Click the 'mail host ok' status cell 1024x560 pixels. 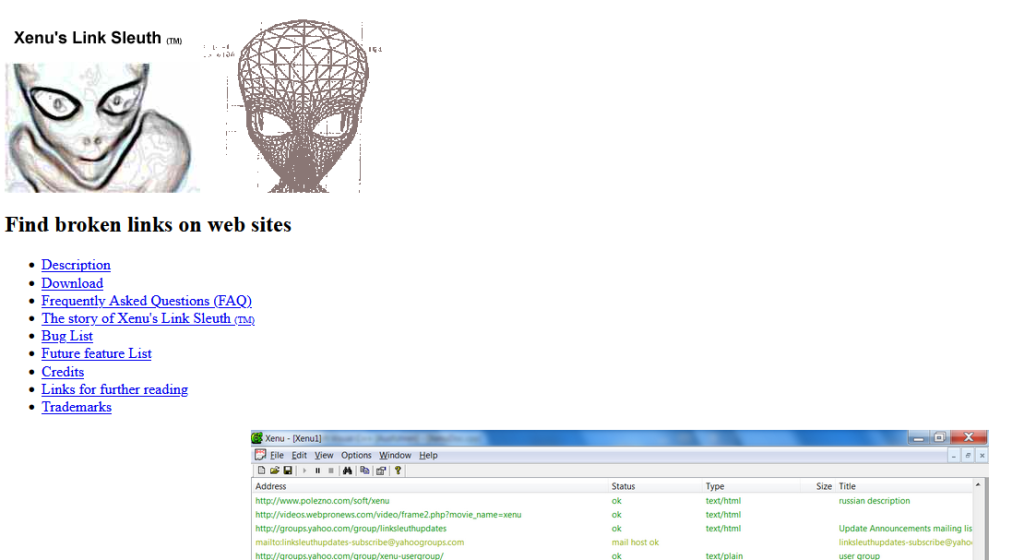(635, 542)
